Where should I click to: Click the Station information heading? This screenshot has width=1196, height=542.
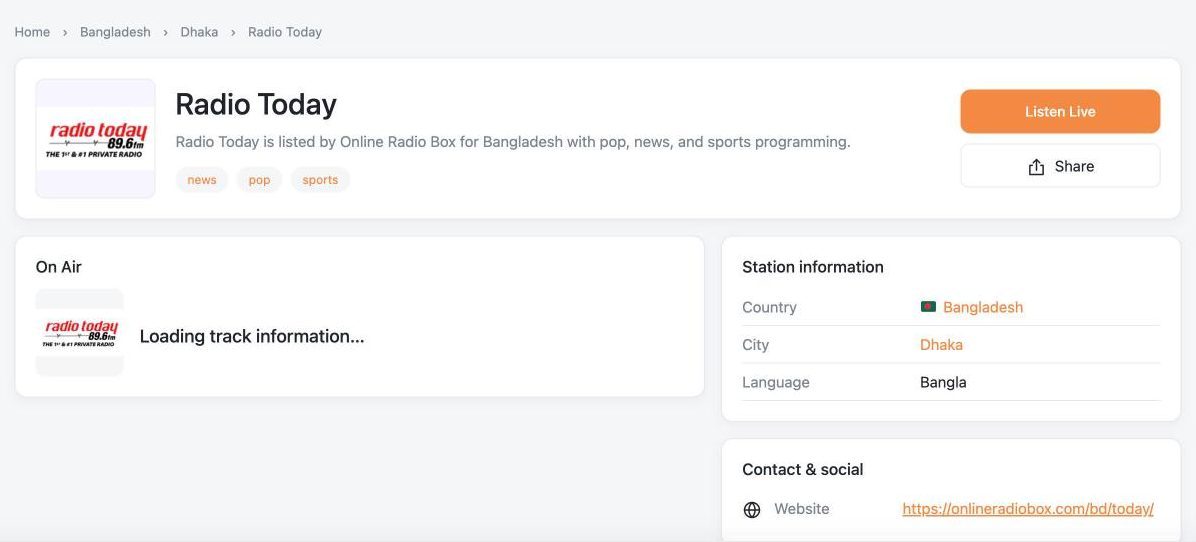pyautogui.click(x=813, y=267)
